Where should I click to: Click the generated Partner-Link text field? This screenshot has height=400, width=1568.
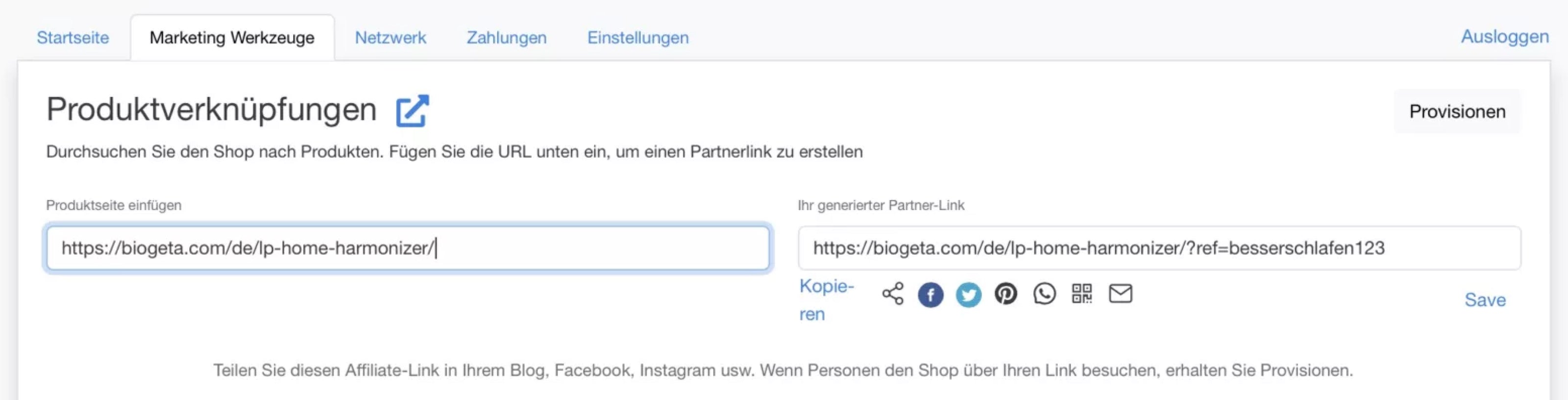pos(1159,249)
